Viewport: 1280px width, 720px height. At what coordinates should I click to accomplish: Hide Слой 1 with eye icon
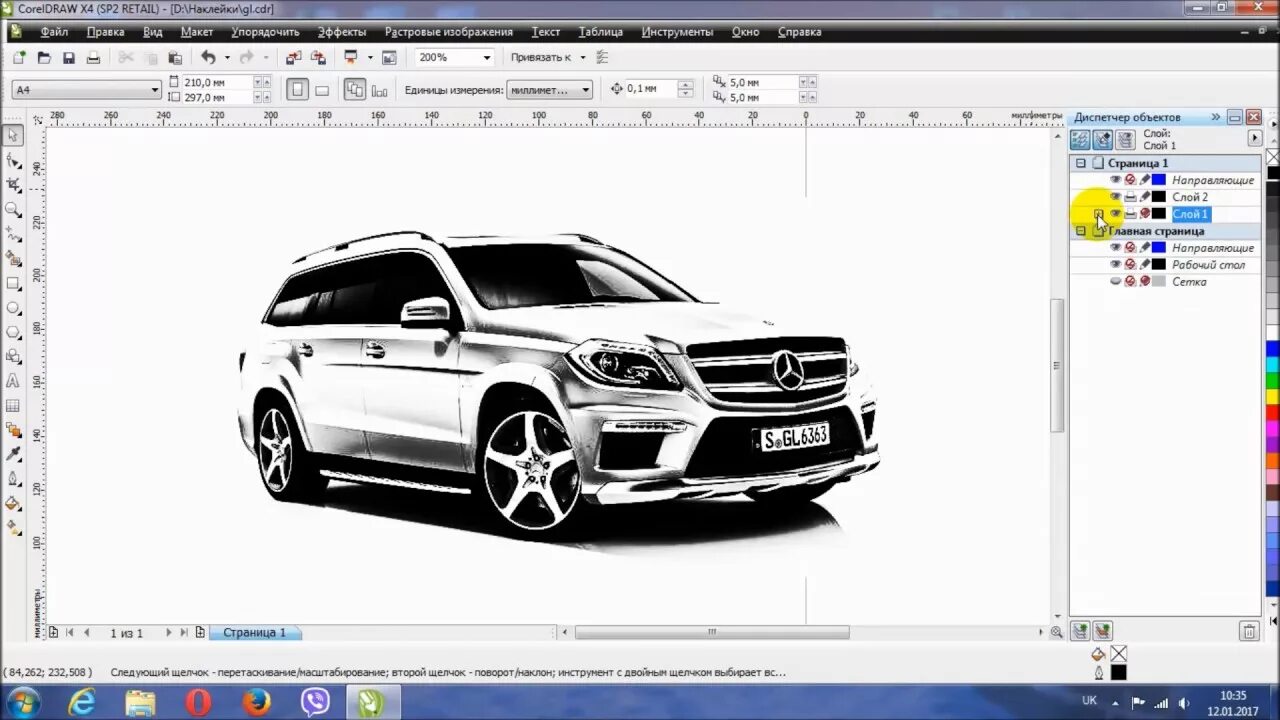pos(1116,214)
